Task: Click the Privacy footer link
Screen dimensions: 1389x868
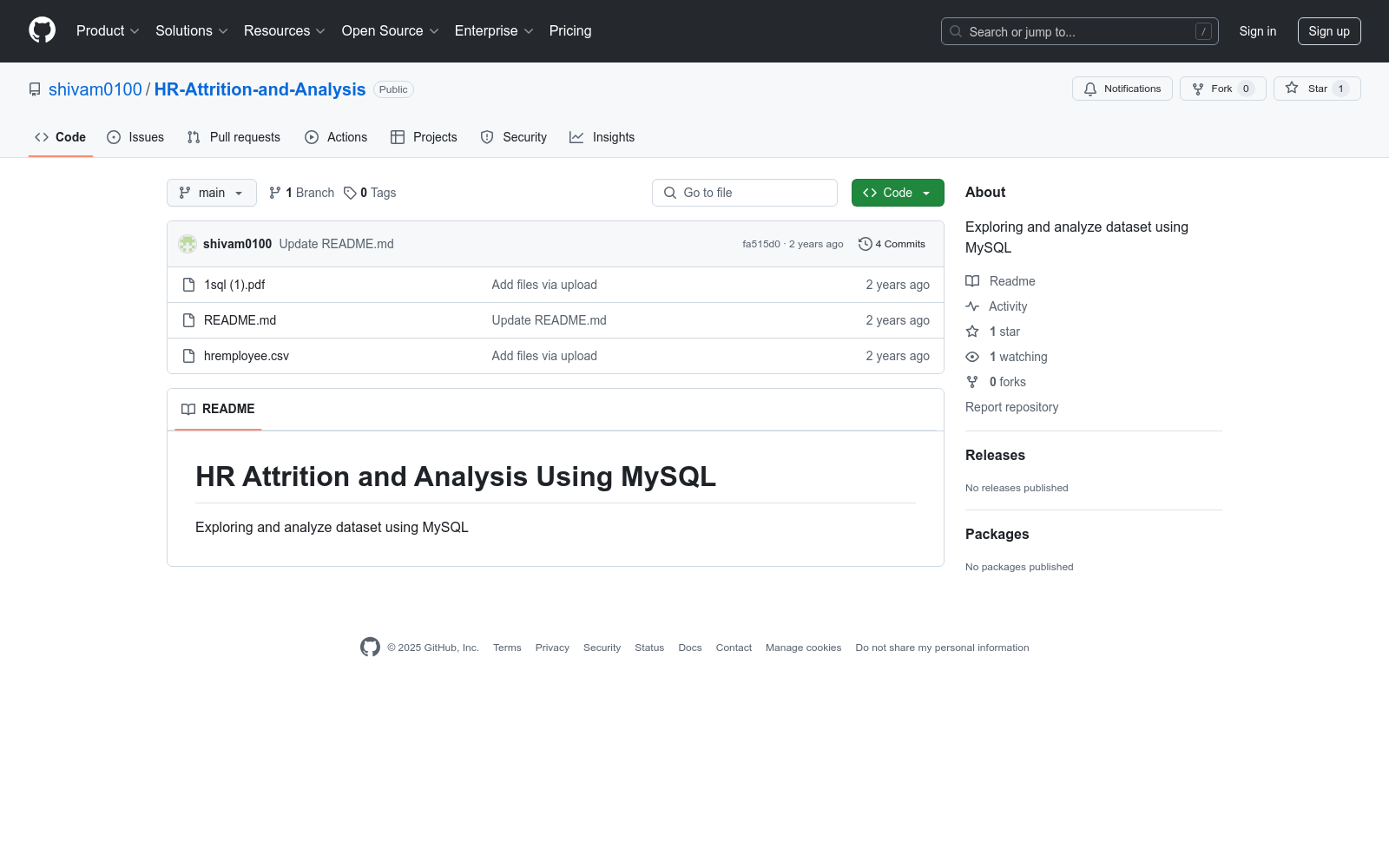Action: point(552,648)
